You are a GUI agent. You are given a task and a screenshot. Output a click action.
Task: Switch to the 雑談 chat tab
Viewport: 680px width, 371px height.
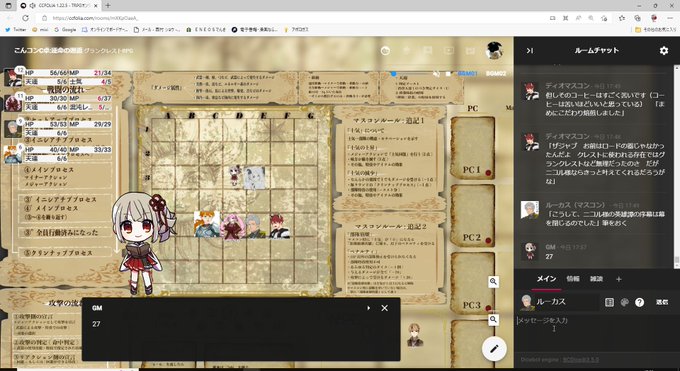coord(596,279)
